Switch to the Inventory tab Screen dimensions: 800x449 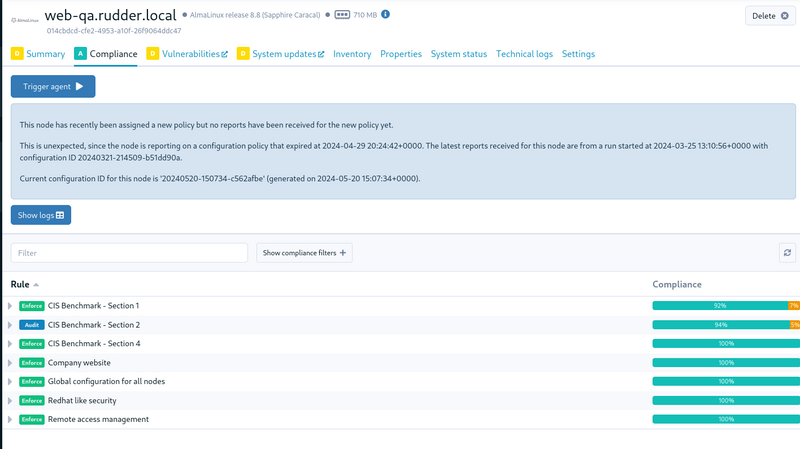pyautogui.click(x=352, y=54)
